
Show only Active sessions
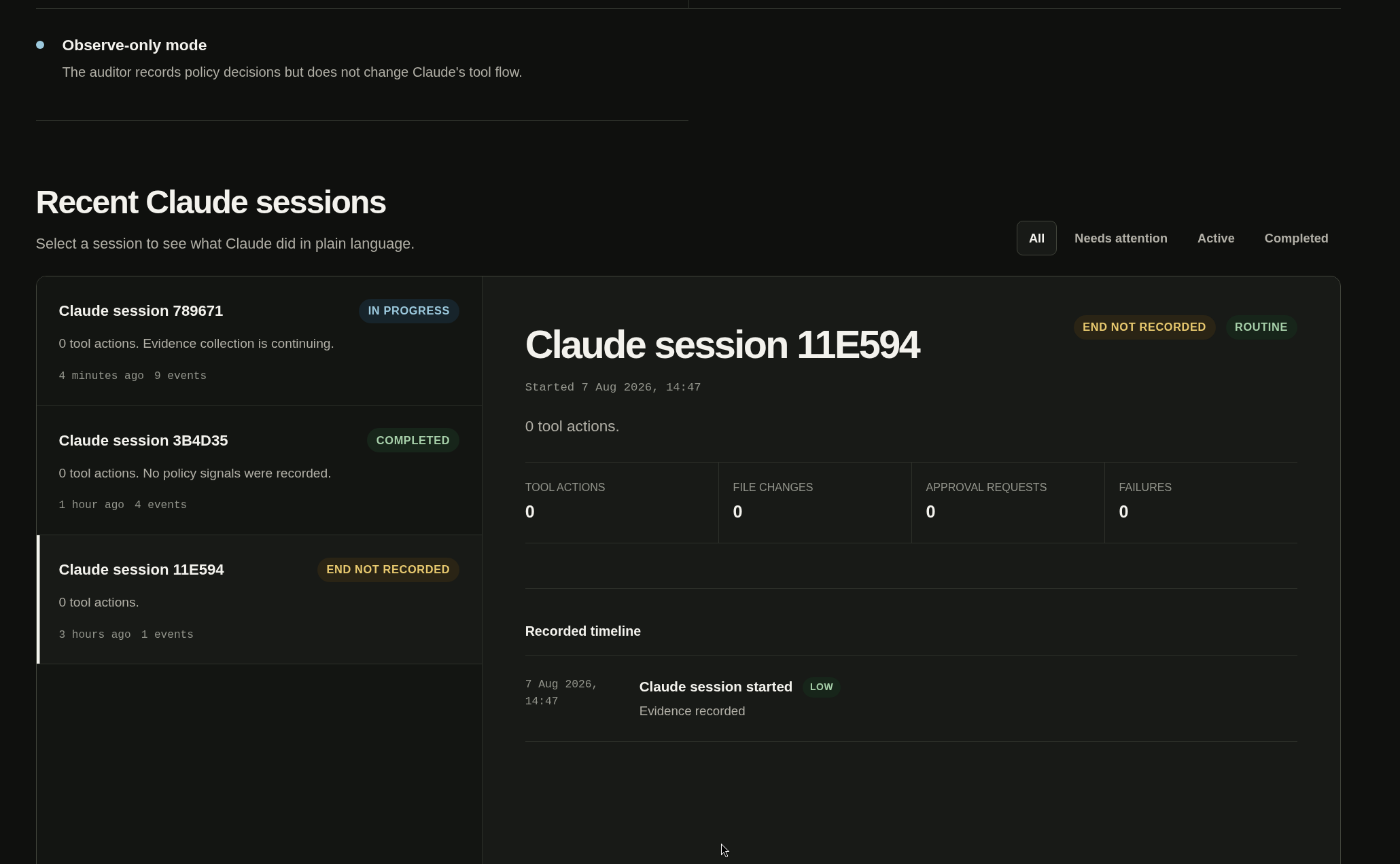(x=1216, y=238)
